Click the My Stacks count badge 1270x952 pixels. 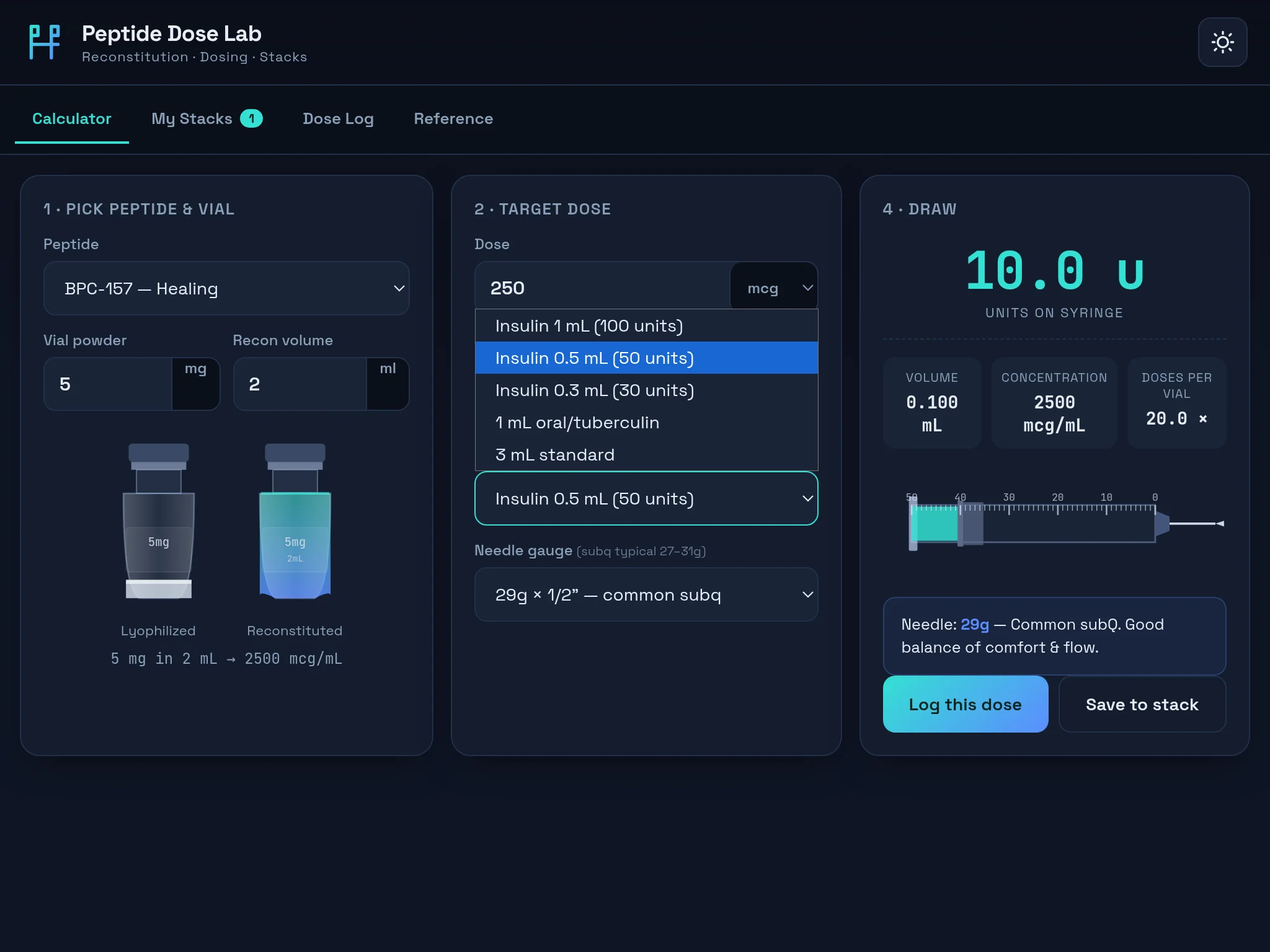click(251, 118)
